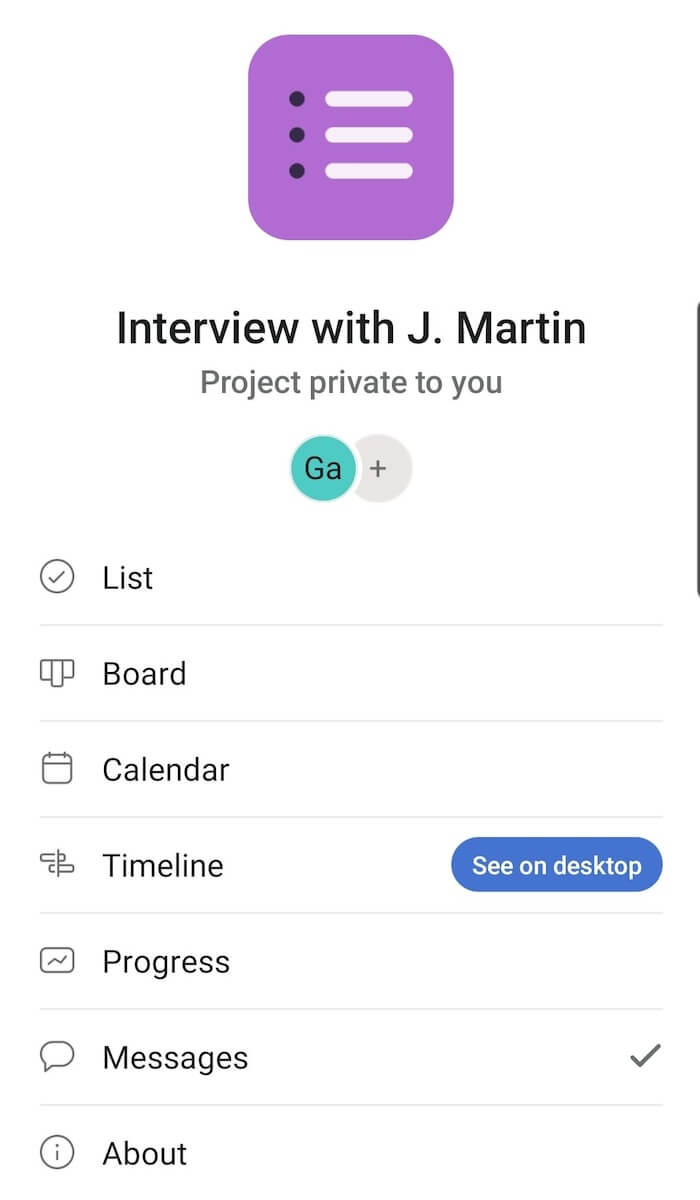Tap the purple project list icon
The width and height of the screenshot is (700, 1200).
coord(350,137)
